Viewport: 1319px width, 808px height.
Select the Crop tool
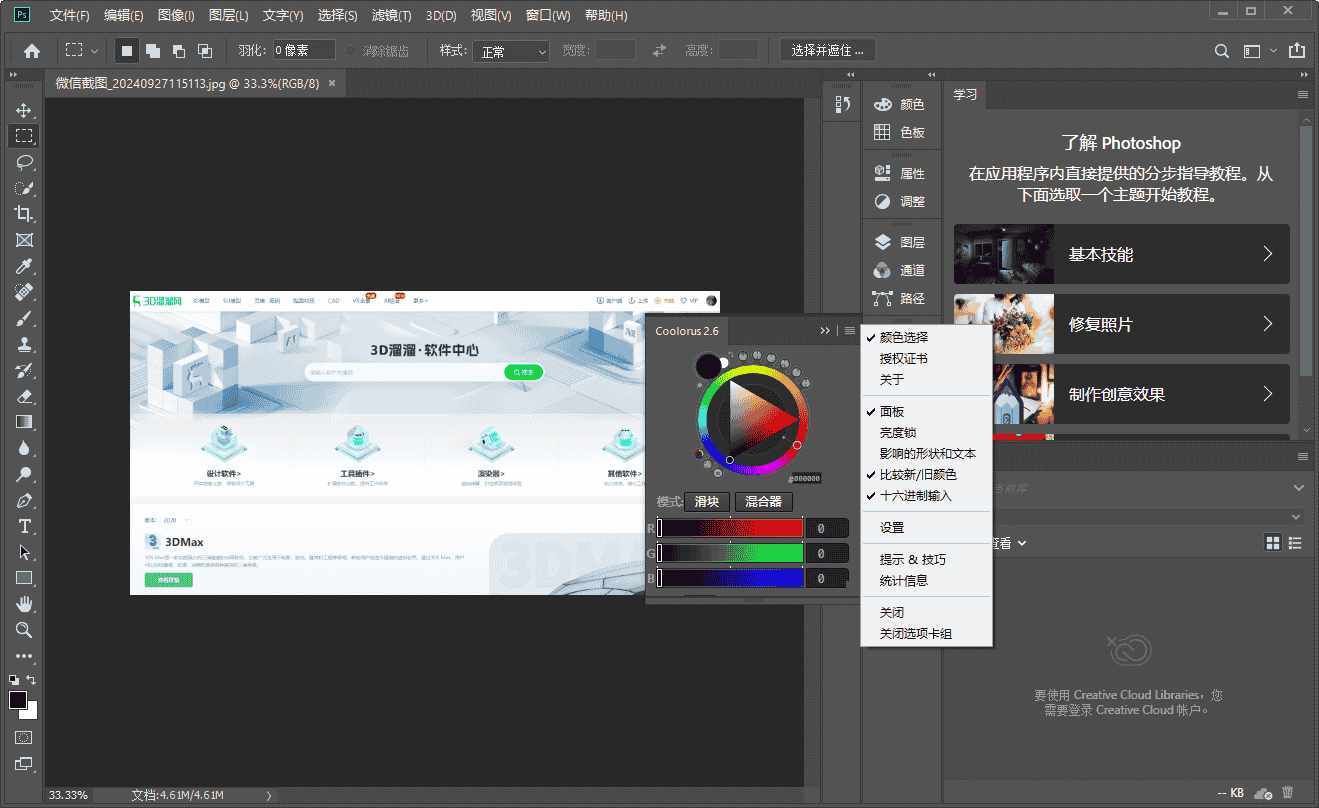tap(24, 214)
